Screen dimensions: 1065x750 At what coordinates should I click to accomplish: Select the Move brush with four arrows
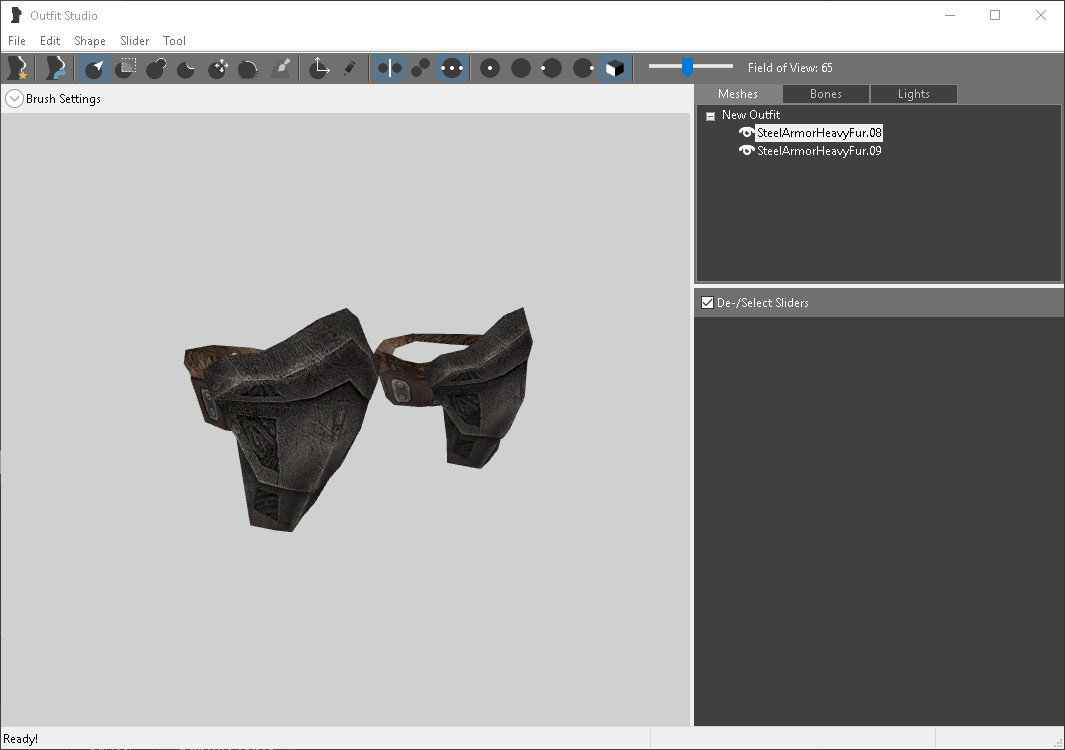click(217, 68)
